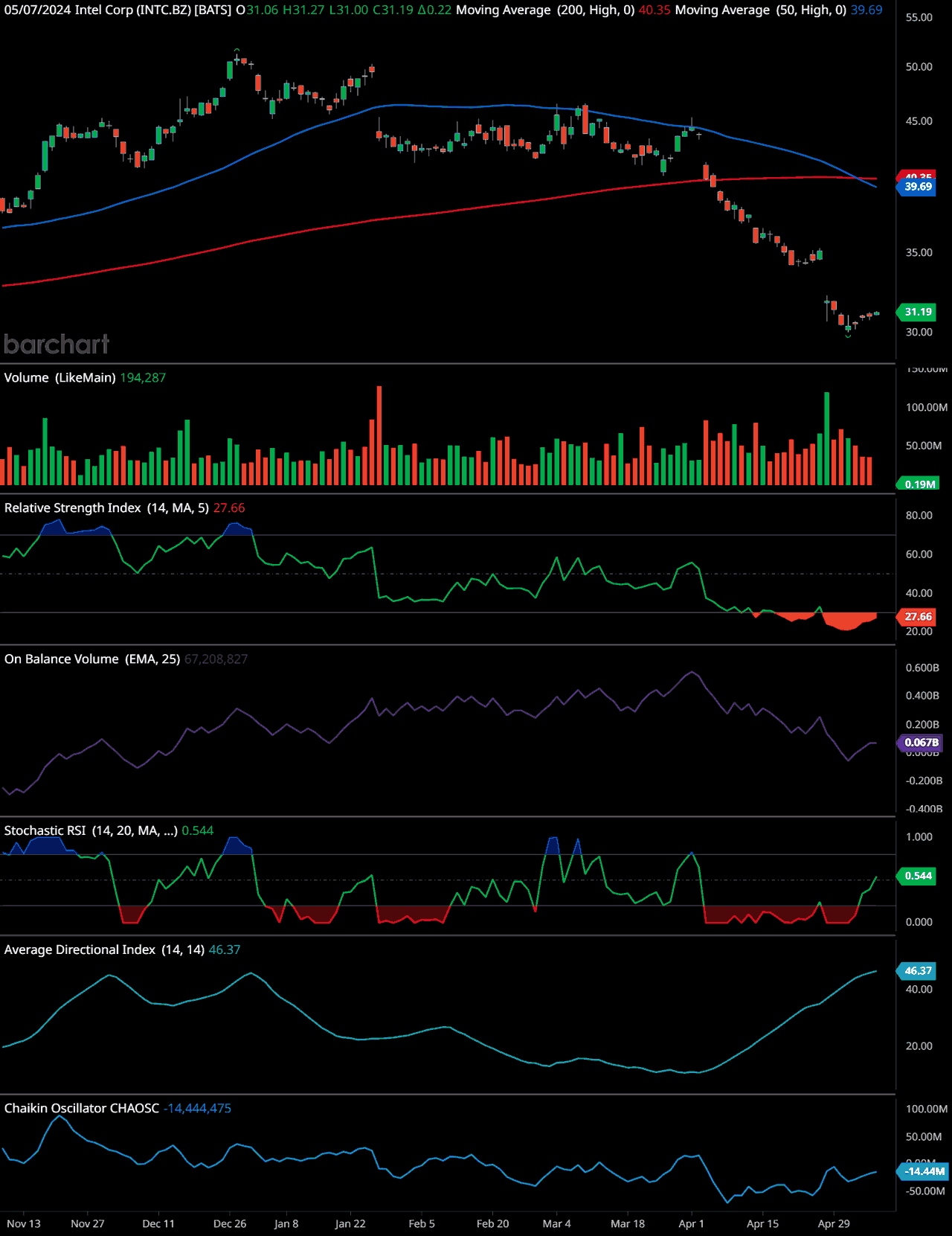Click the Dec 11 date axis label
The height and width of the screenshot is (1236, 952).
click(158, 1223)
